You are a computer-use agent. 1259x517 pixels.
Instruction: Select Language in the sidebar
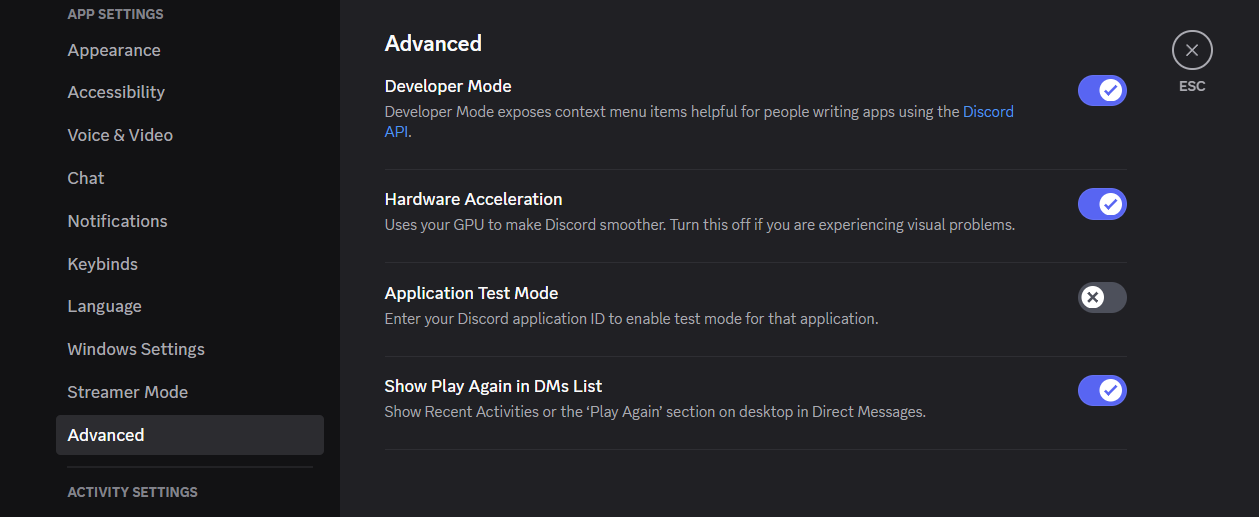(x=104, y=306)
